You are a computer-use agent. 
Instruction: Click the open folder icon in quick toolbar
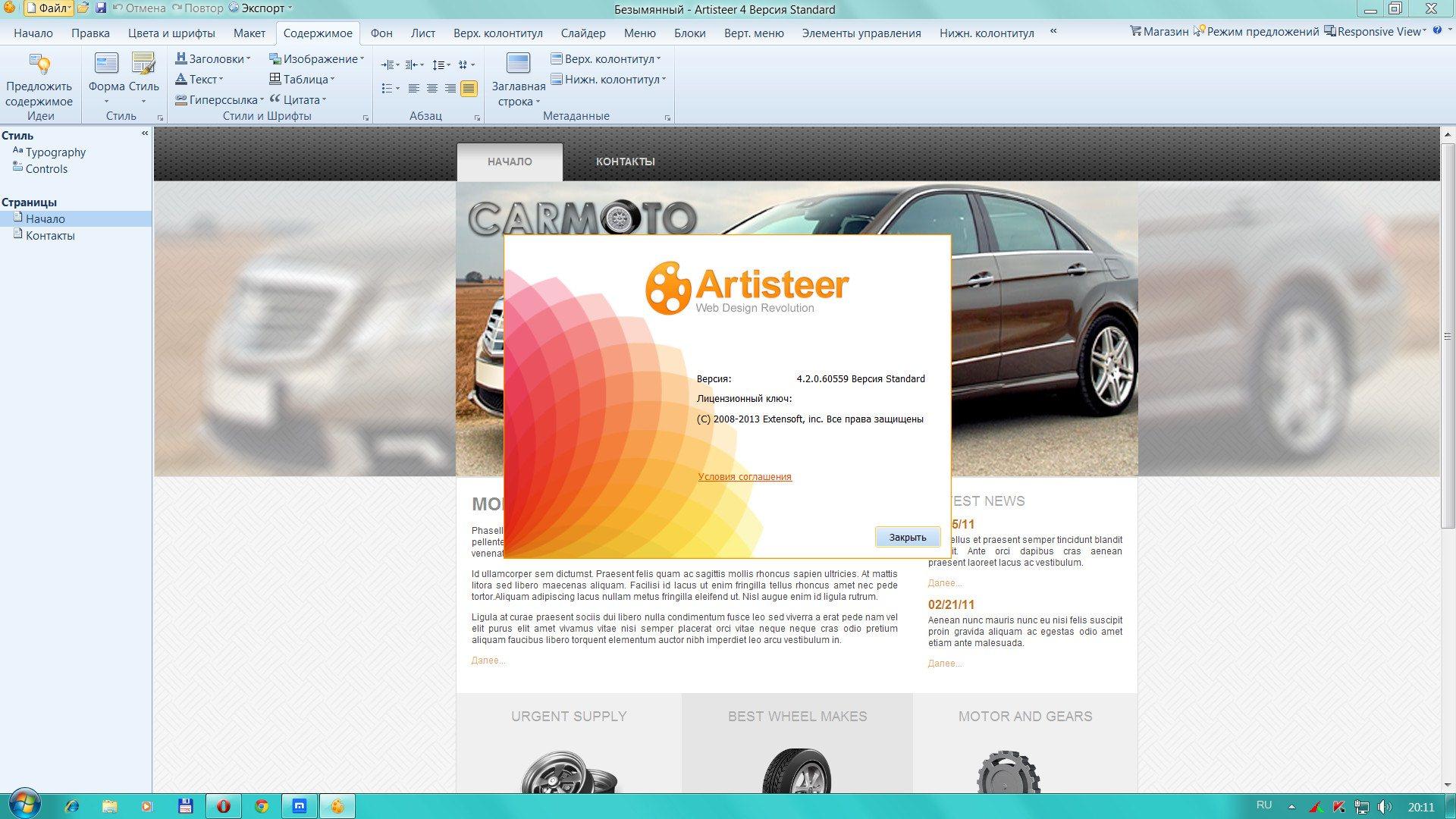pos(83,8)
